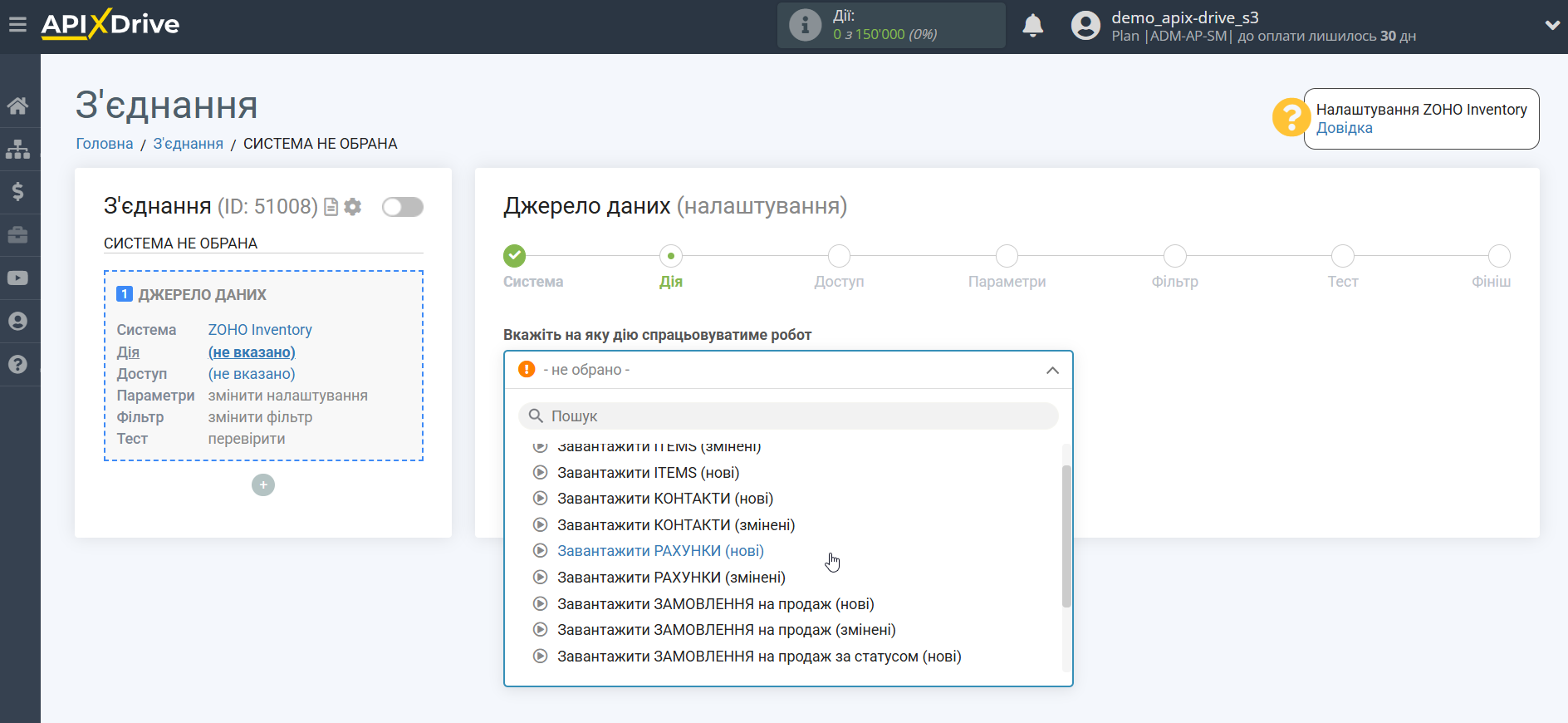Viewport: 1568px width, 723px height.
Task: Click the Система completed step
Action: (515, 256)
